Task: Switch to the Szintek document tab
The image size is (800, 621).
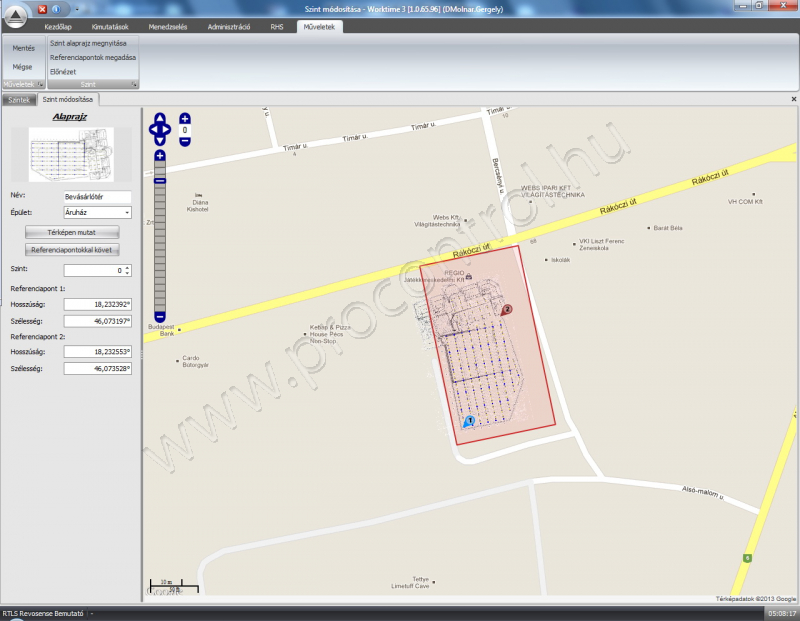Action: (19, 100)
